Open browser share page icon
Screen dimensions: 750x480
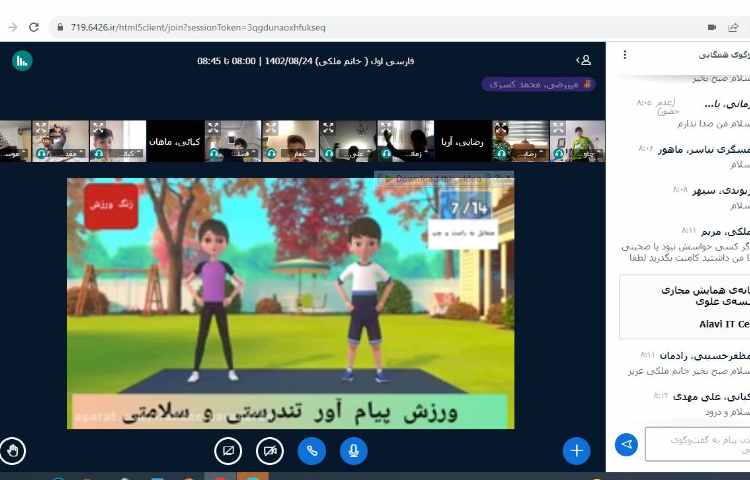(x=733, y=27)
